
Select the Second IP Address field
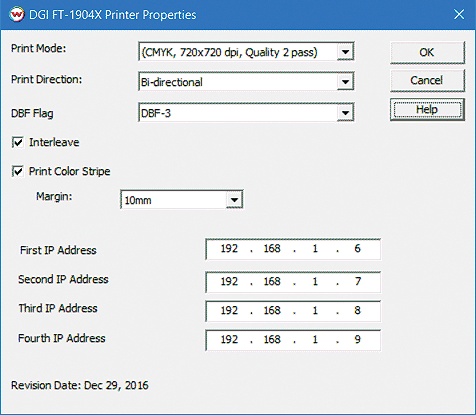coord(293,282)
